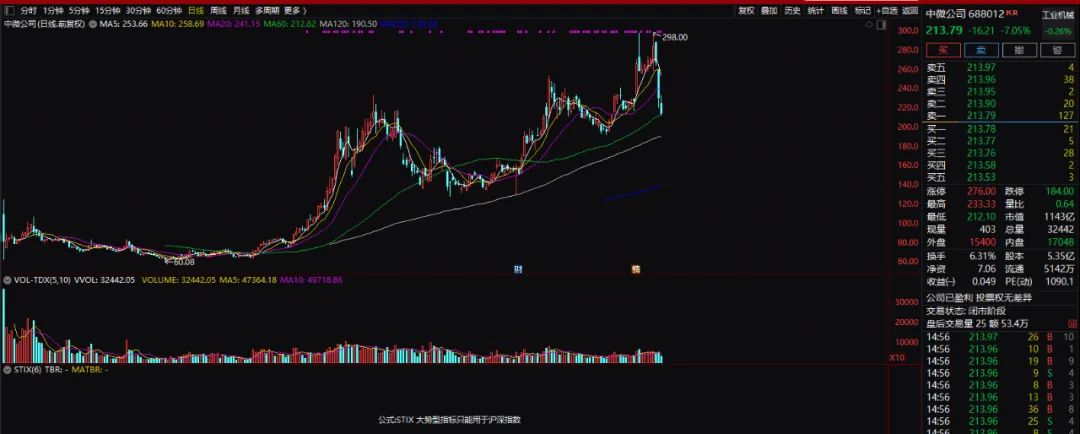
Task: Add stock via +自选 button
Action: point(886,10)
